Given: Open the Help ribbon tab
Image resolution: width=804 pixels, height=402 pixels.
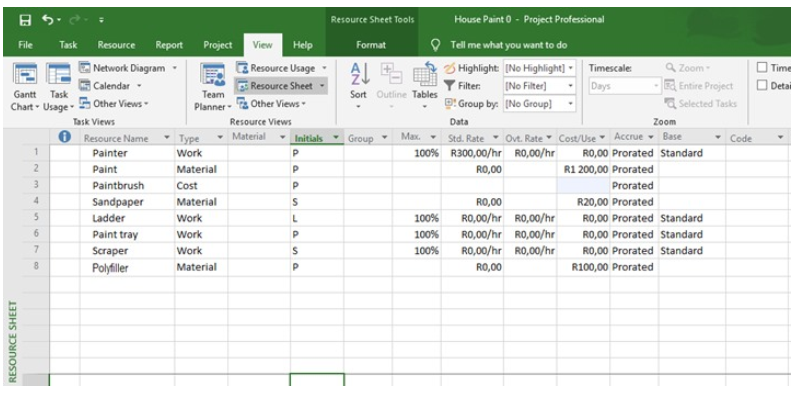Looking at the screenshot, I should tap(303, 45).
